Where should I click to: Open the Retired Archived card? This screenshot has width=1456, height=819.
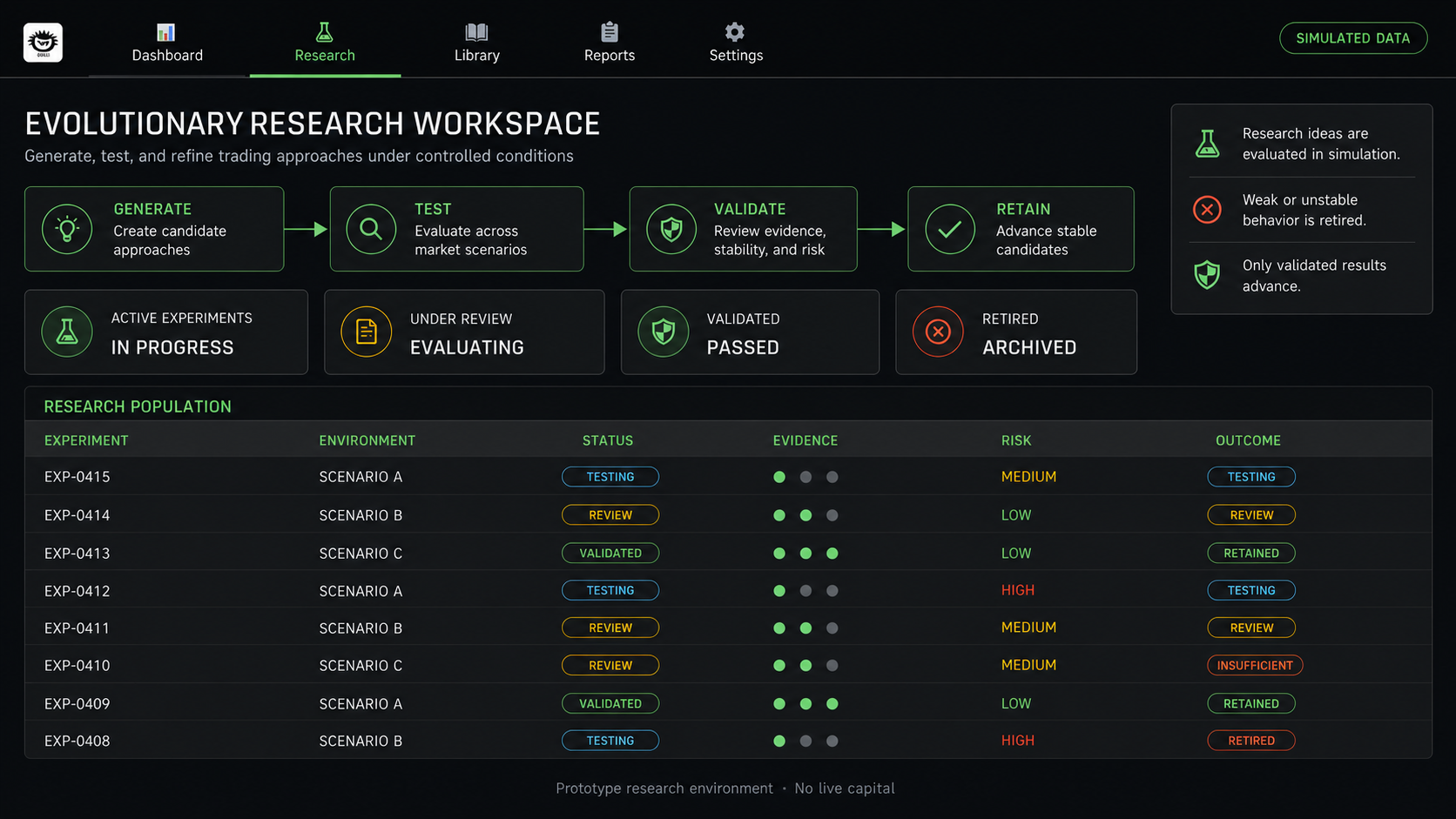point(1016,332)
